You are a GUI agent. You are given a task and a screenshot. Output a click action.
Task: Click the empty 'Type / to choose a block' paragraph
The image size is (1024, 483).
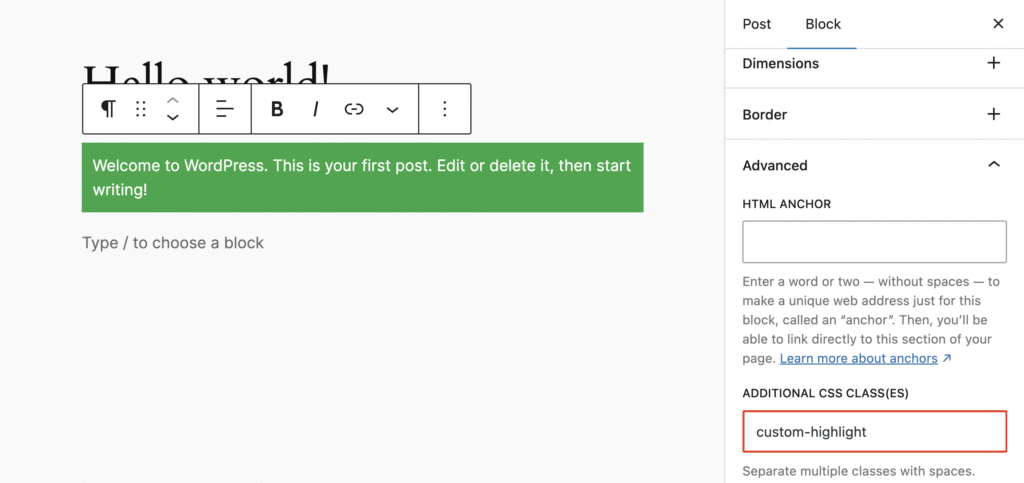[x=173, y=243]
